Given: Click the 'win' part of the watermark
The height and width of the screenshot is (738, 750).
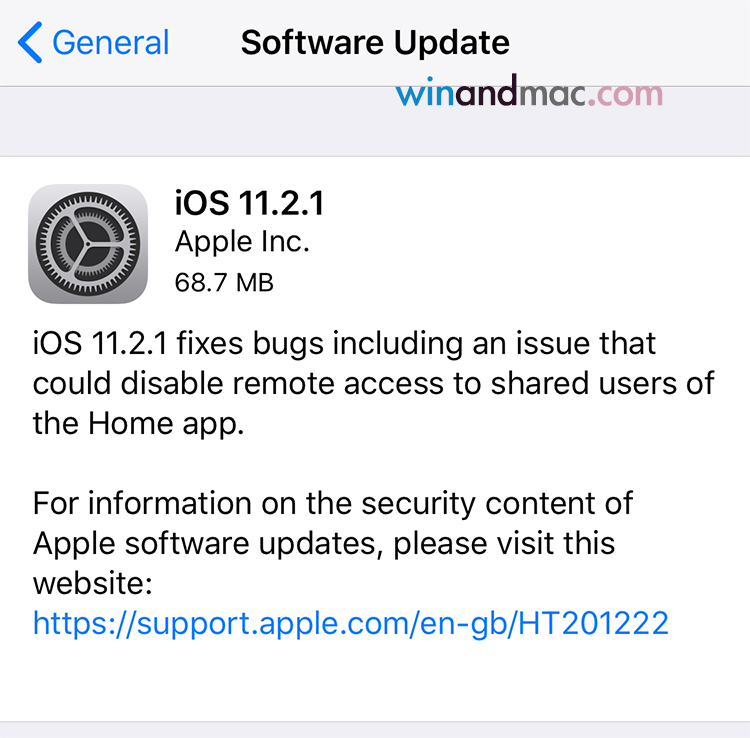Looking at the screenshot, I should (x=425, y=92).
